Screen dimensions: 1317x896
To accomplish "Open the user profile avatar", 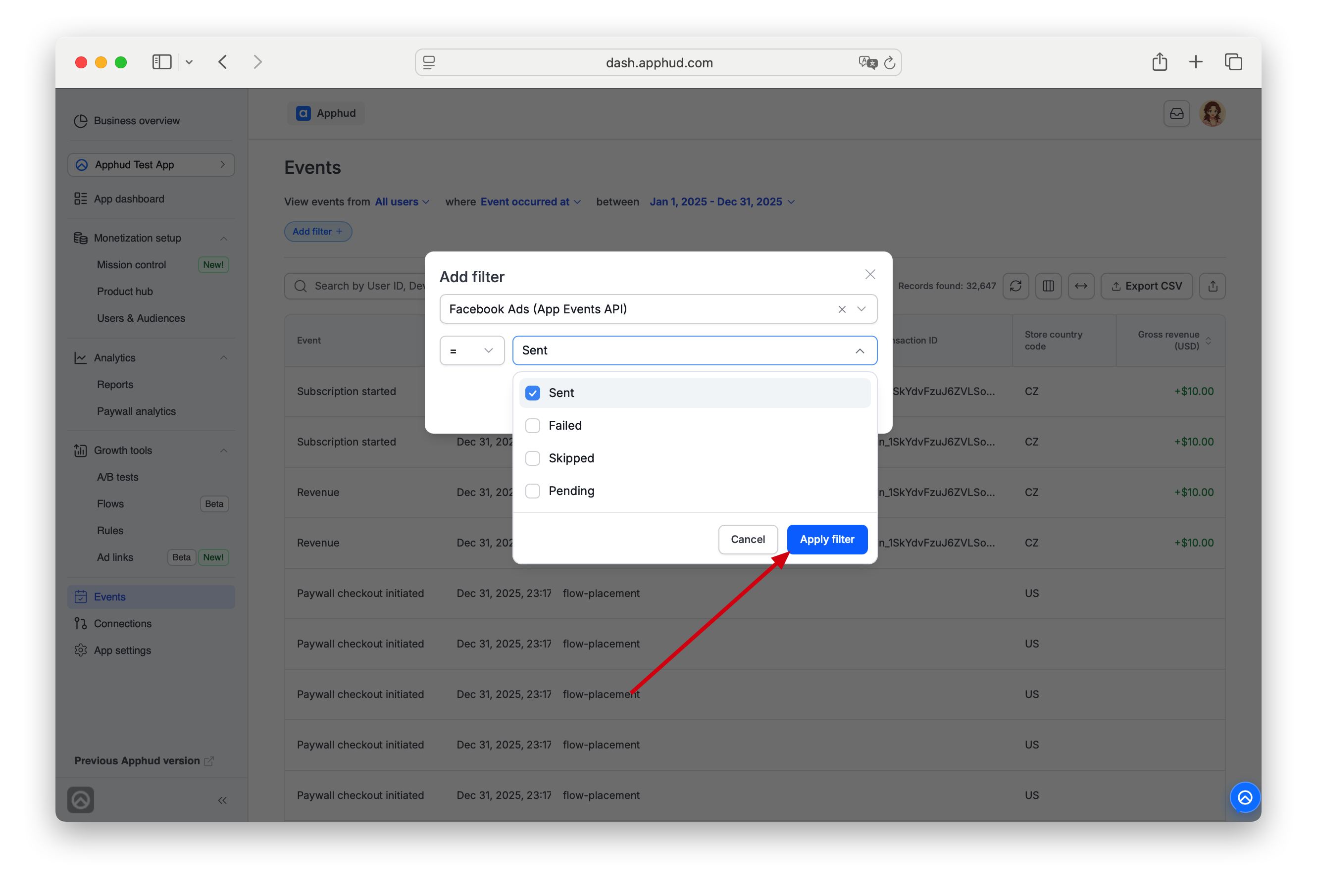I will coord(1212,113).
